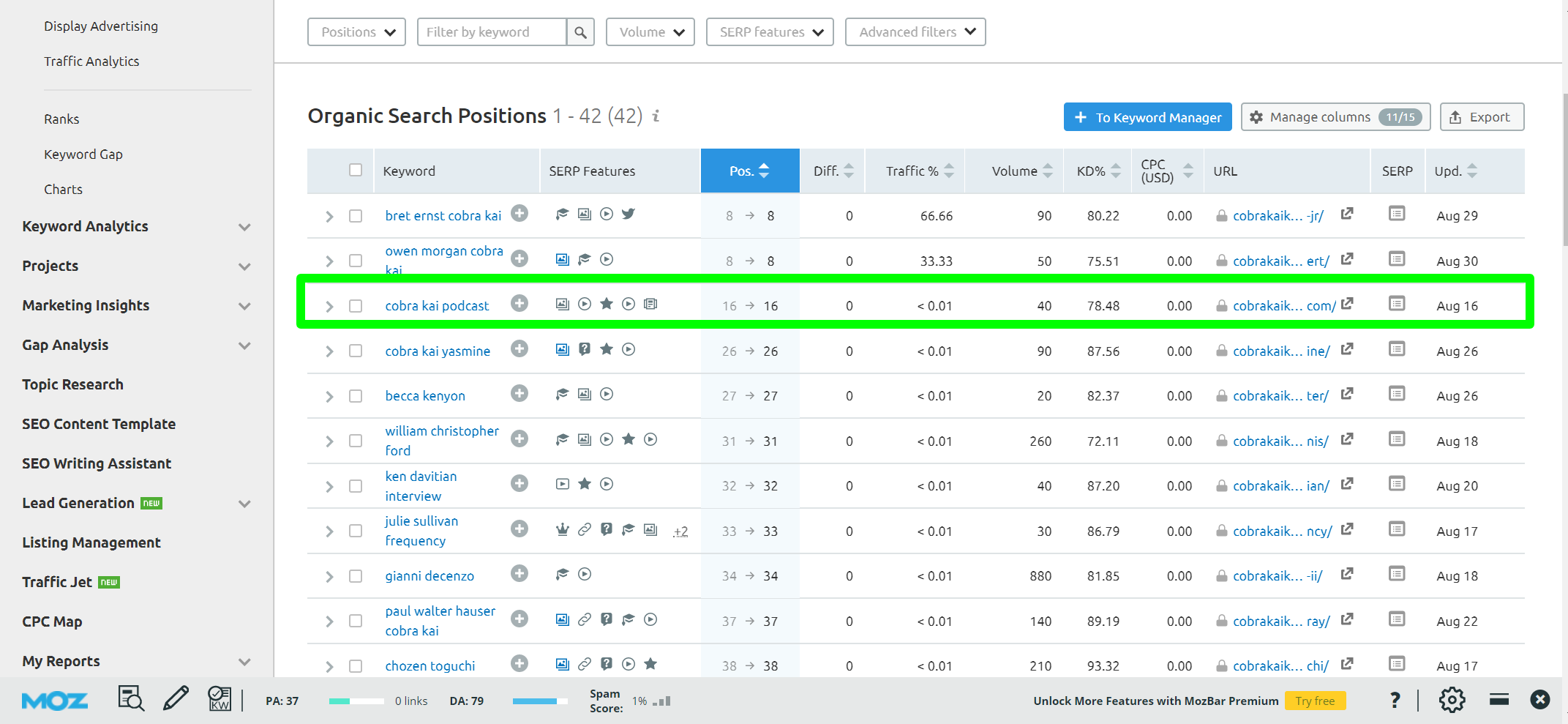Screen dimensions: 1568x724
Task: Check the 'bret ernst cobra kai' row checkbox
Action: 356,216
